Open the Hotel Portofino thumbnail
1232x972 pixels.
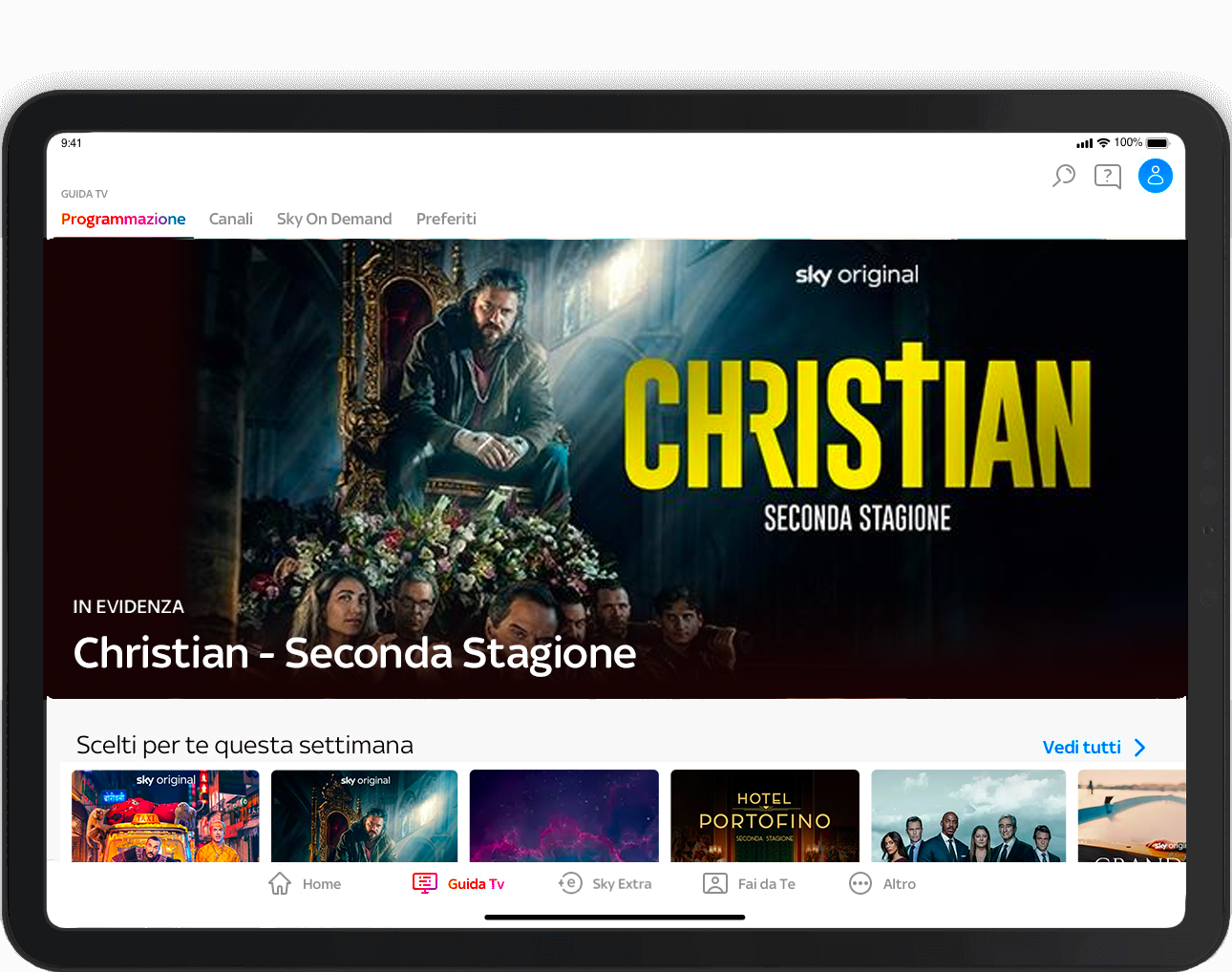tap(765, 815)
